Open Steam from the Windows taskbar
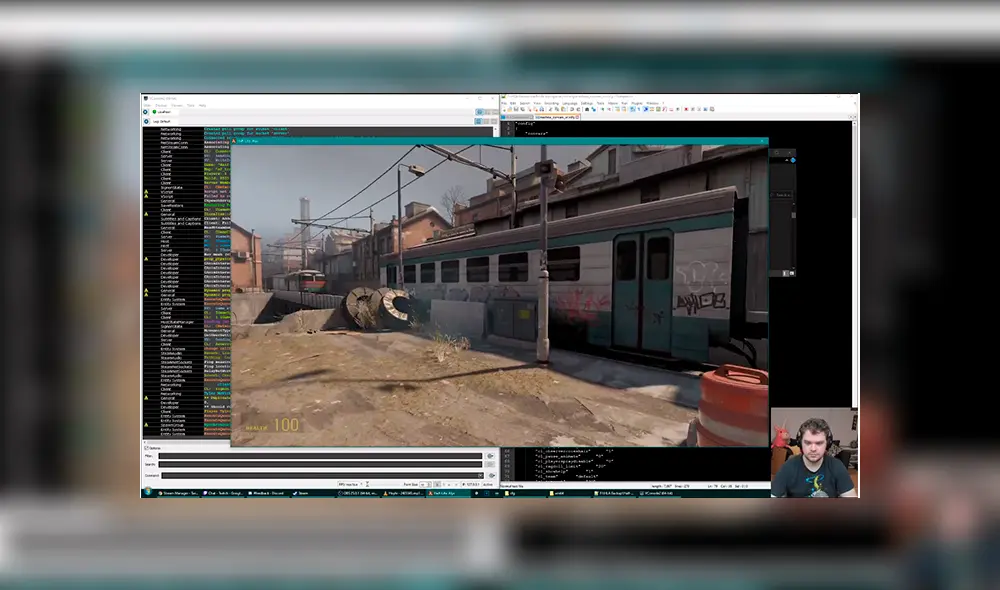 point(298,492)
